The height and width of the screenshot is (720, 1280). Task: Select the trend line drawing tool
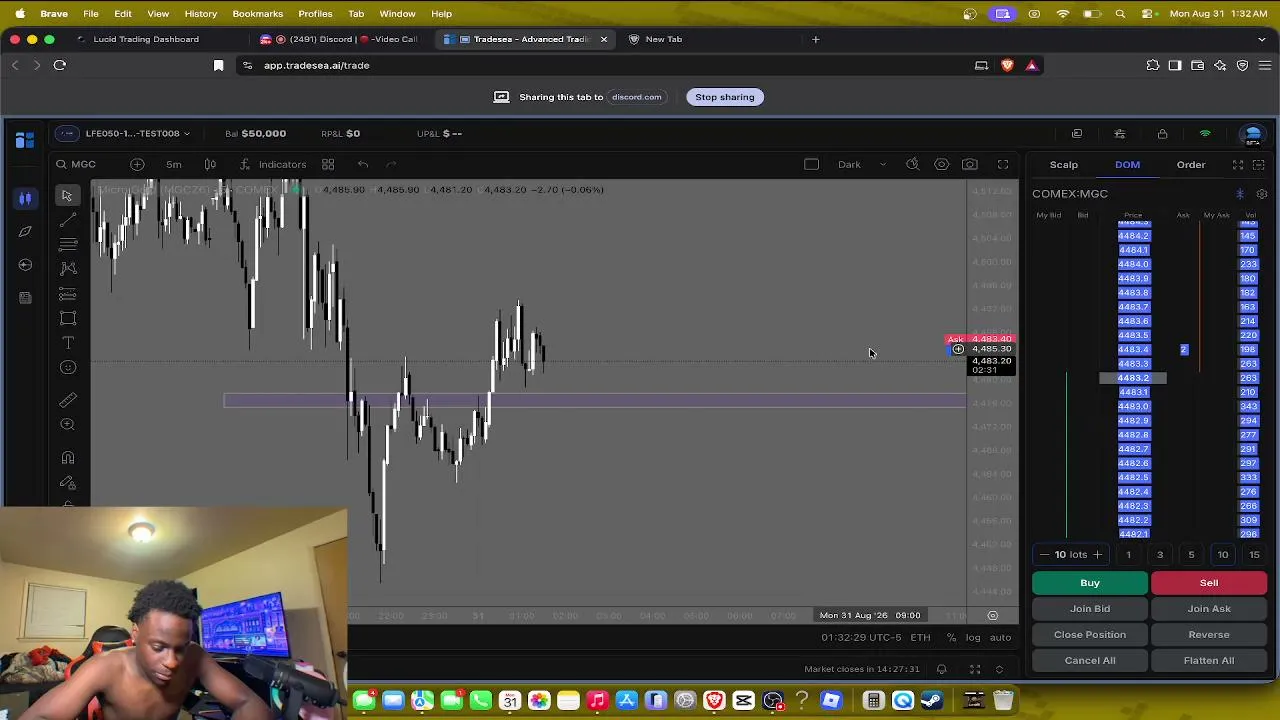(x=68, y=220)
